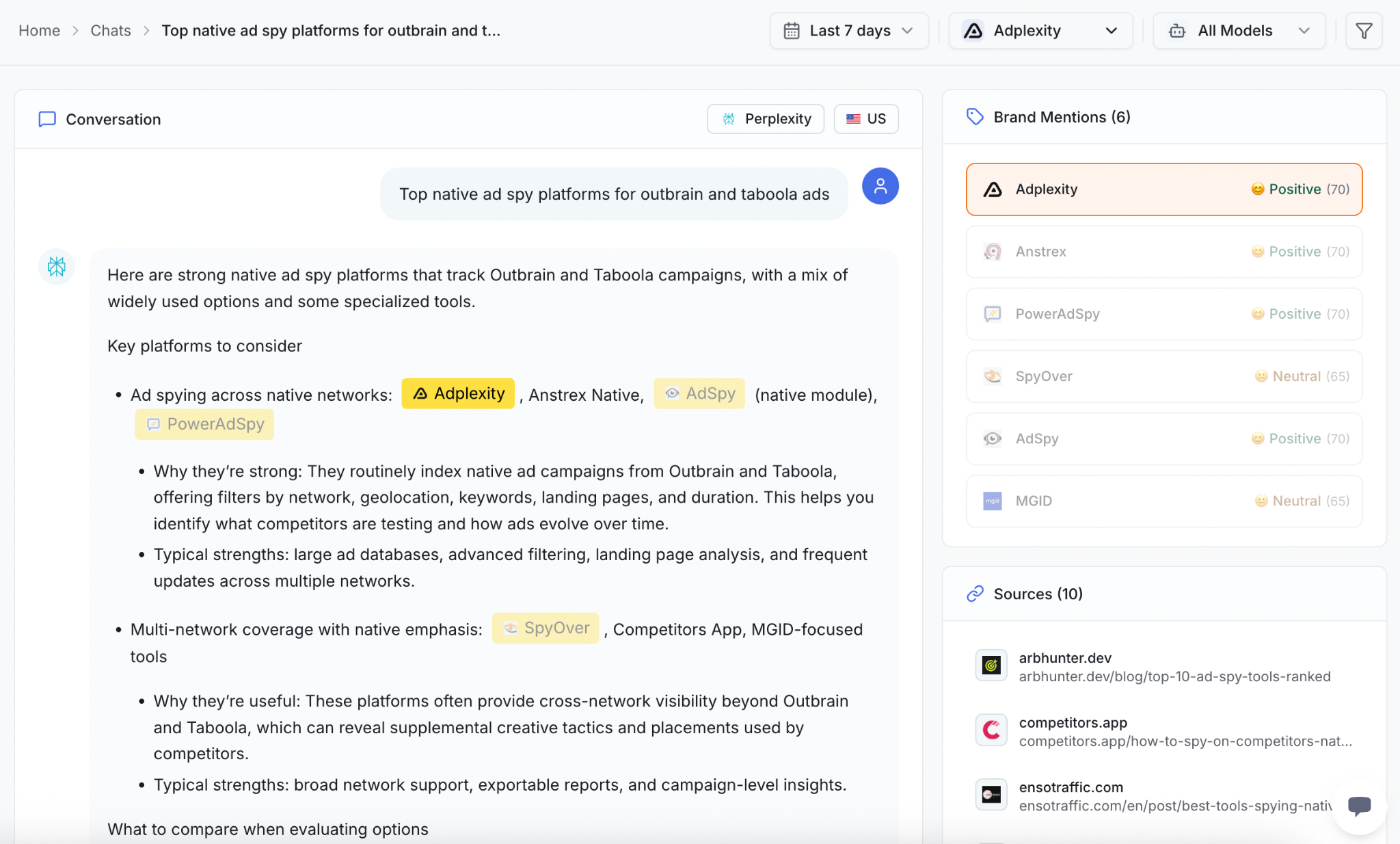This screenshot has height=844, width=1400.
Task: Select the Anstrex brand mention card
Action: click(x=1164, y=252)
